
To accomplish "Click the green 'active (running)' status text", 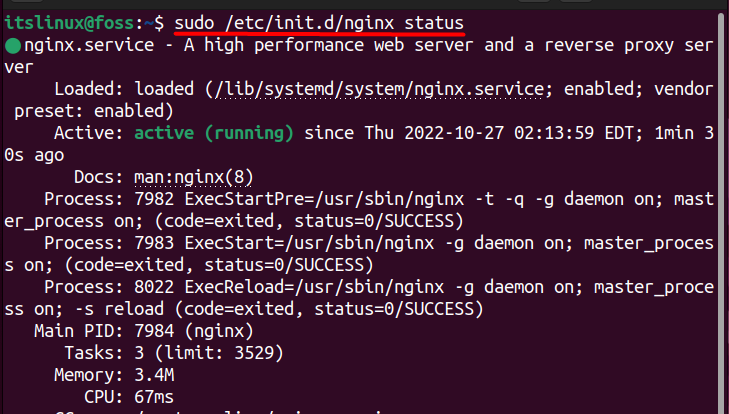I will (214, 134).
